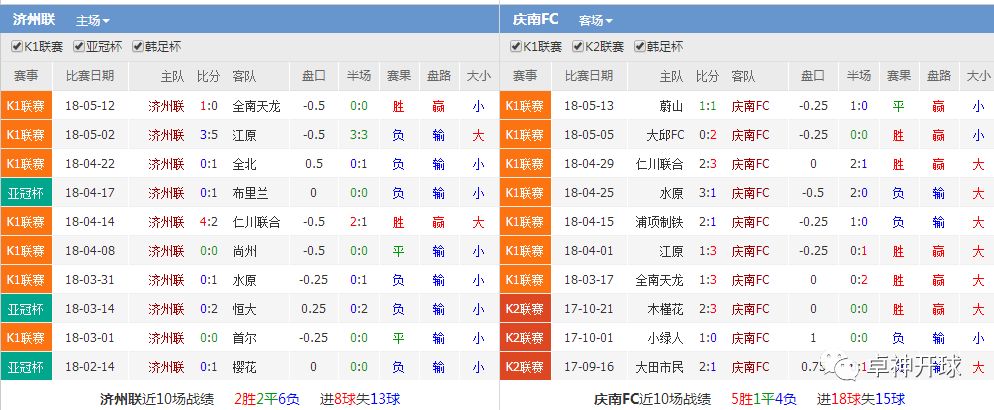This screenshot has width=994, height=410.
Task: Click the 亚冠杯 tag on 18-02-14 row
Action: (26, 367)
